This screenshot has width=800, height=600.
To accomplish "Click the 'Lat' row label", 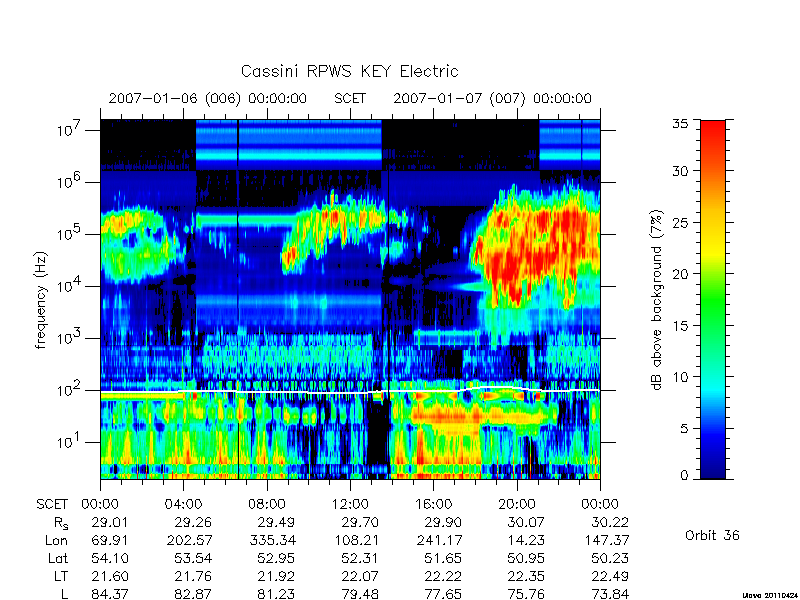I will click(x=58, y=558).
